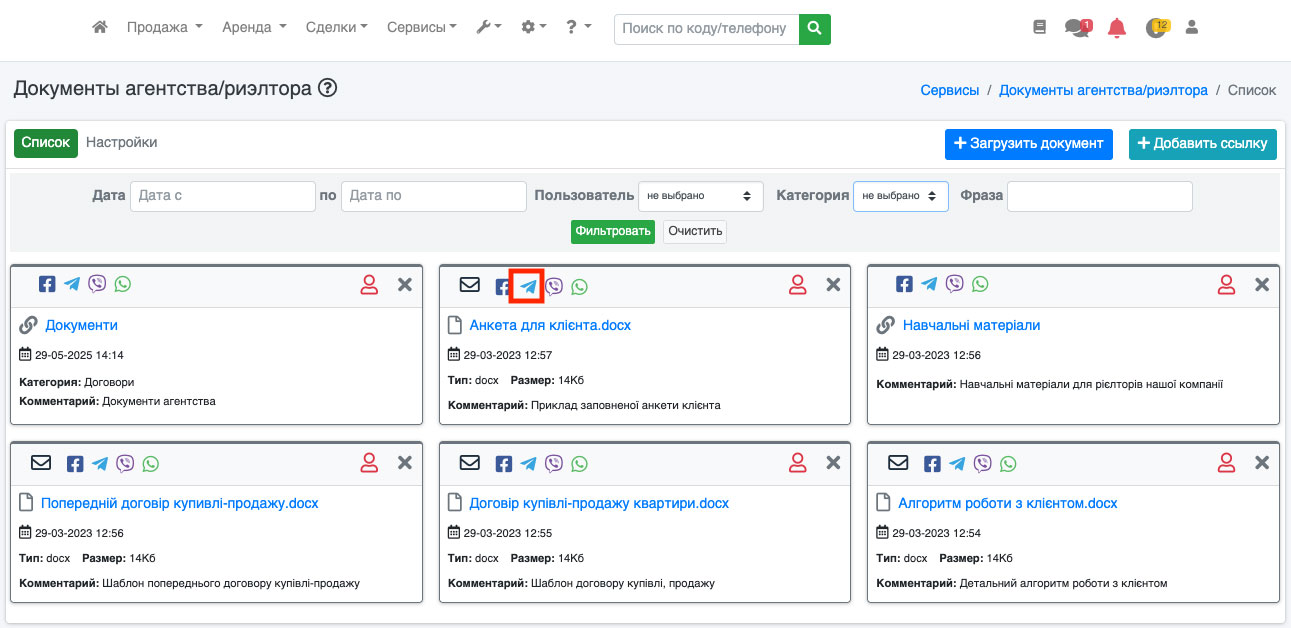Share Навчальні матеріали via WhatsApp
Viewport: 1291px width, 628px height.
click(x=980, y=284)
